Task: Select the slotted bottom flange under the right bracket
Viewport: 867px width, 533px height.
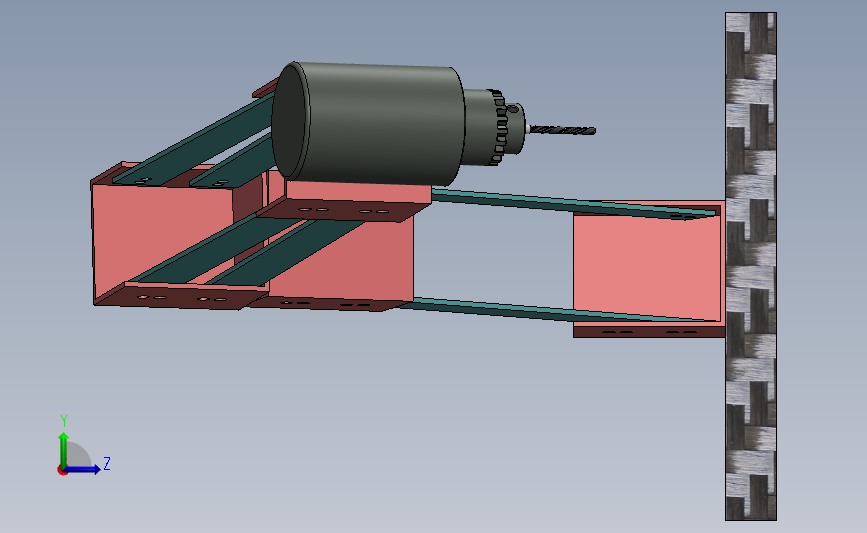Action: tap(649, 331)
